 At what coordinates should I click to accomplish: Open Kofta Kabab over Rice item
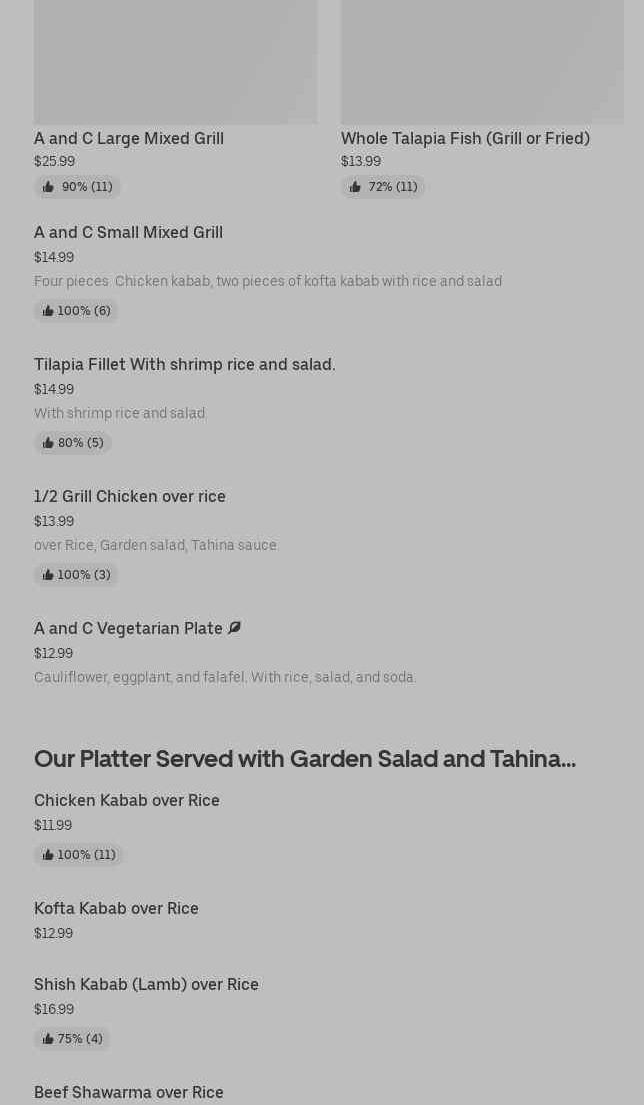tap(116, 908)
